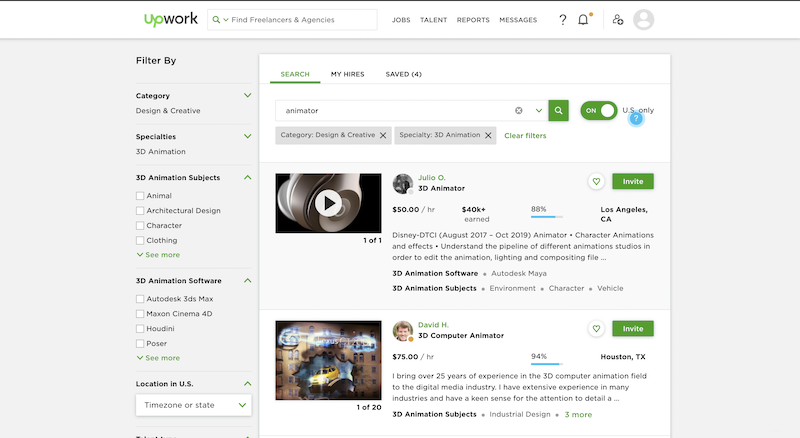Viewport: 800px width, 438px height.
Task: Expand the Specialties filter section
Action: [247, 136]
